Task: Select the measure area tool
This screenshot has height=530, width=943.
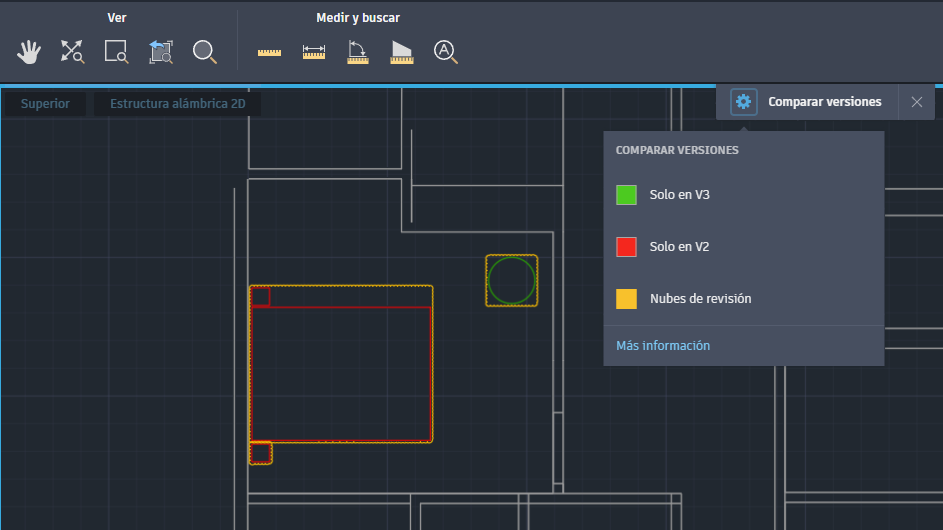Action: pyautogui.click(x=402, y=52)
